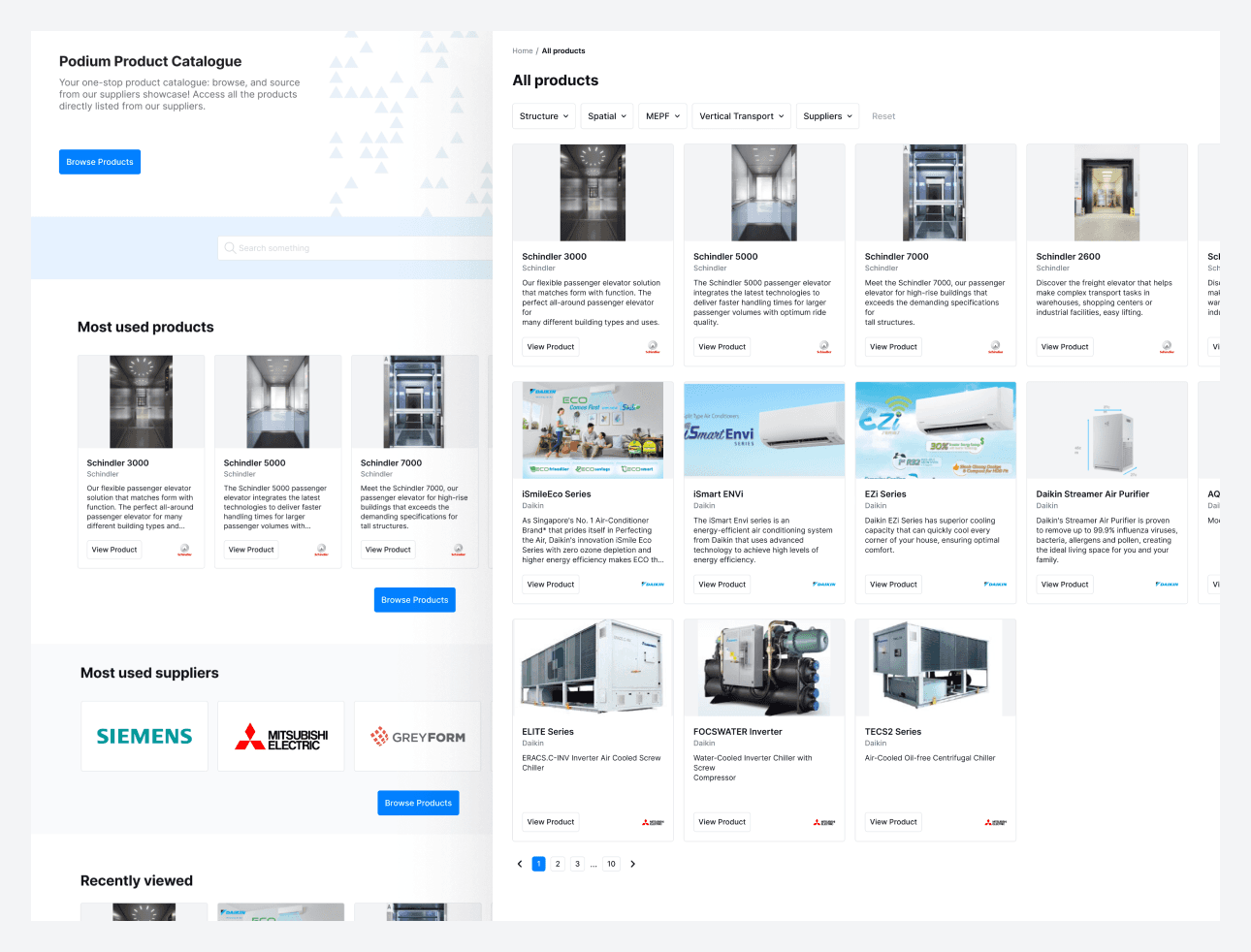
Task: Open the Spatial filter dropdown
Action: click(x=607, y=116)
